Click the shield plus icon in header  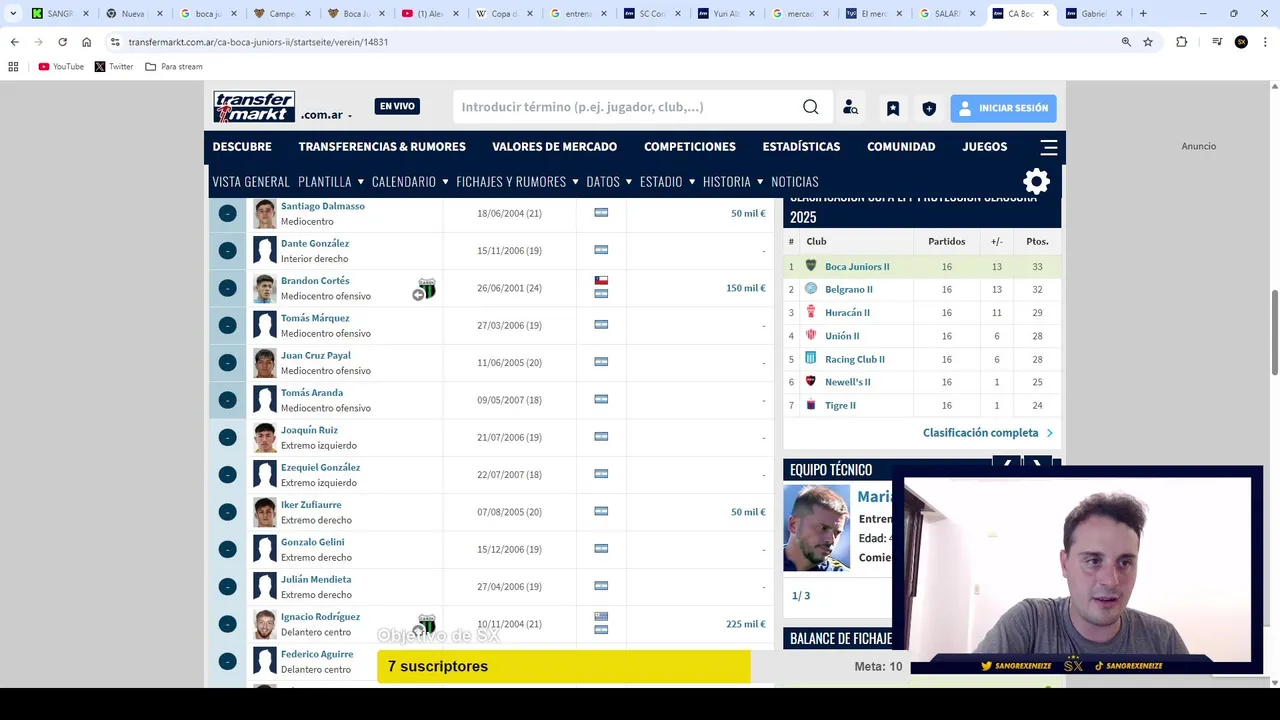point(929,108)
